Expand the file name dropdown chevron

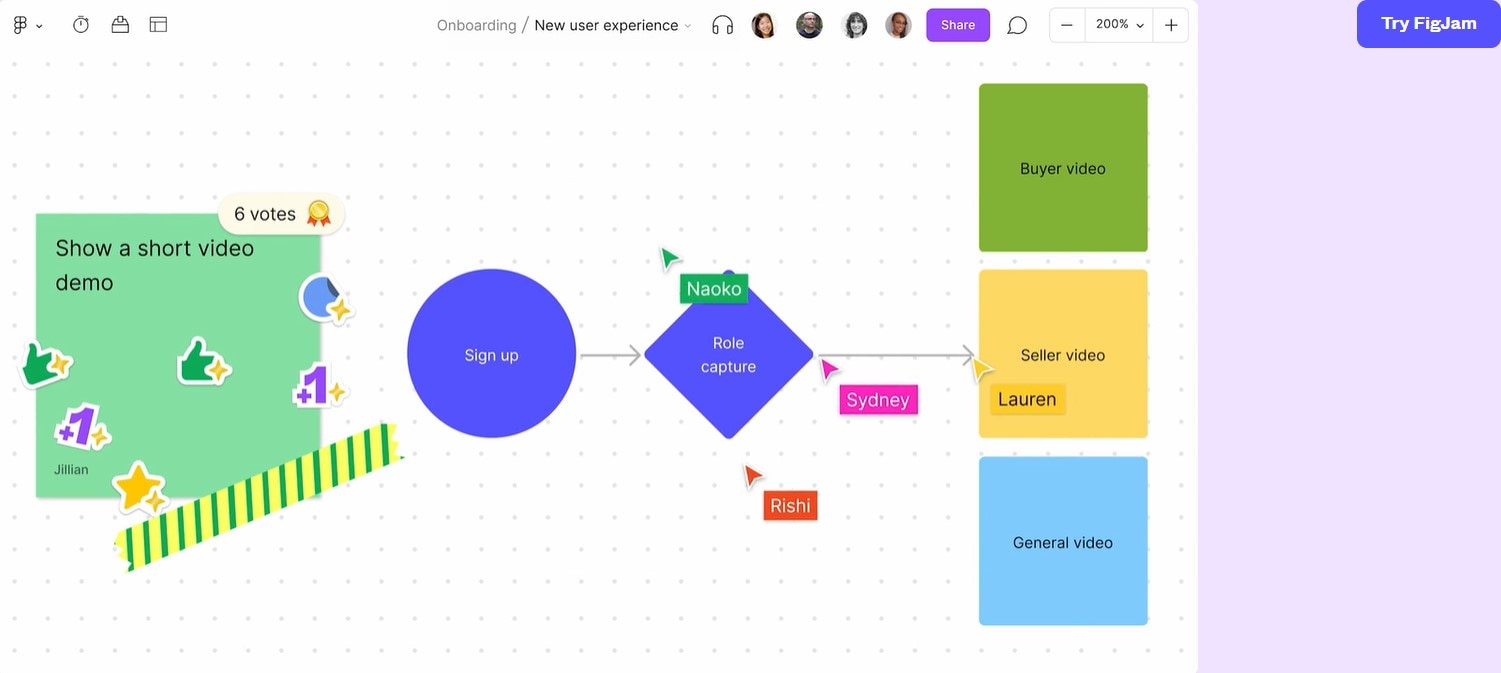(x=688, y=26)
